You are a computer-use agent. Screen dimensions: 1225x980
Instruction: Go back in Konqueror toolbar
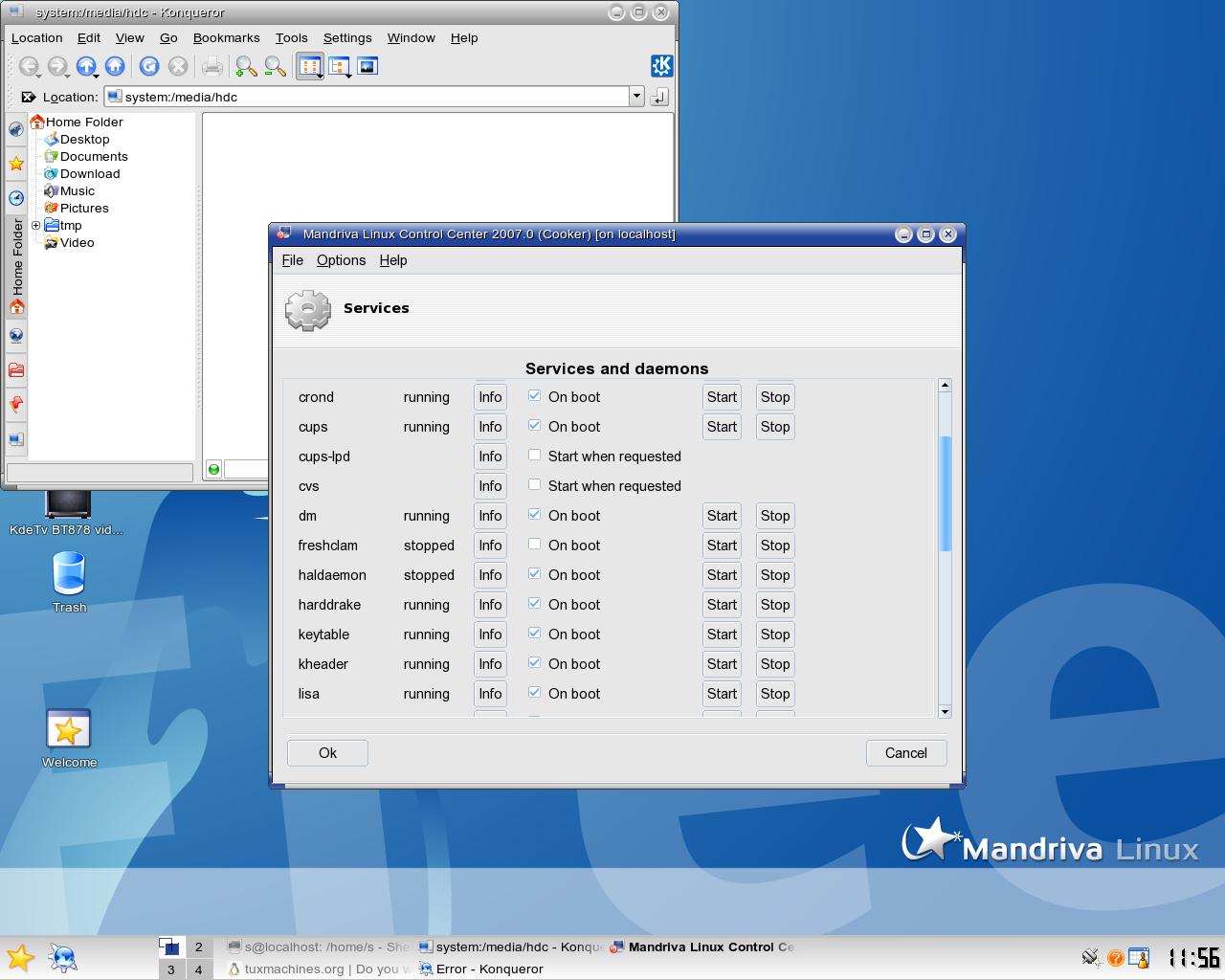pos(29,66)
